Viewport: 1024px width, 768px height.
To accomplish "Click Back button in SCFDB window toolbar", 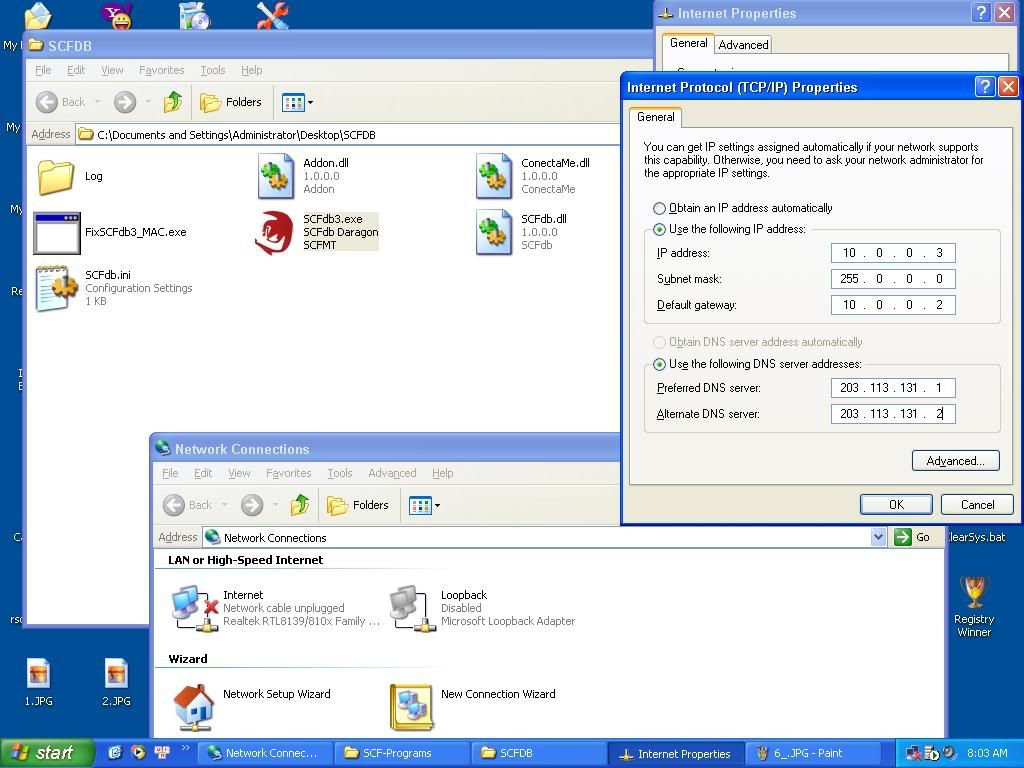I will 61,102.
